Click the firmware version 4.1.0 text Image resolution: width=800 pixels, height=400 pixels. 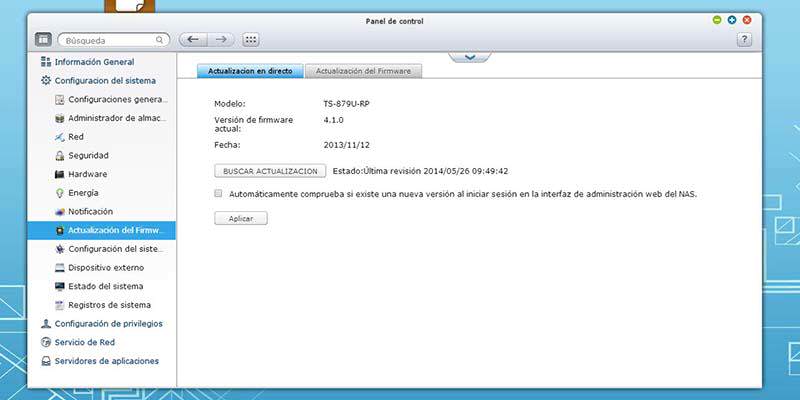(334, 120)
